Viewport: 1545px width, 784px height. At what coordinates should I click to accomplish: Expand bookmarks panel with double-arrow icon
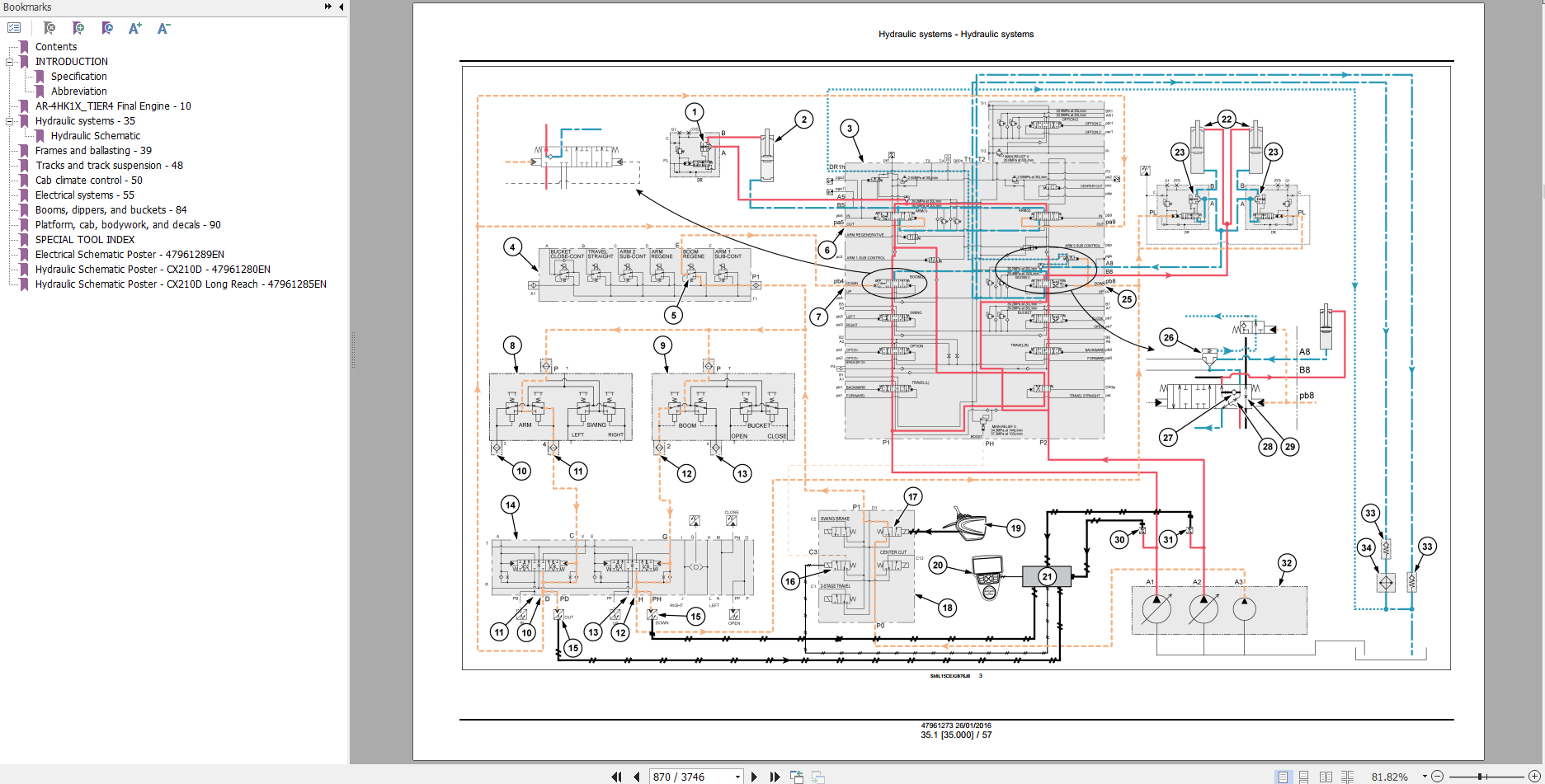click(x=328, y=7)
